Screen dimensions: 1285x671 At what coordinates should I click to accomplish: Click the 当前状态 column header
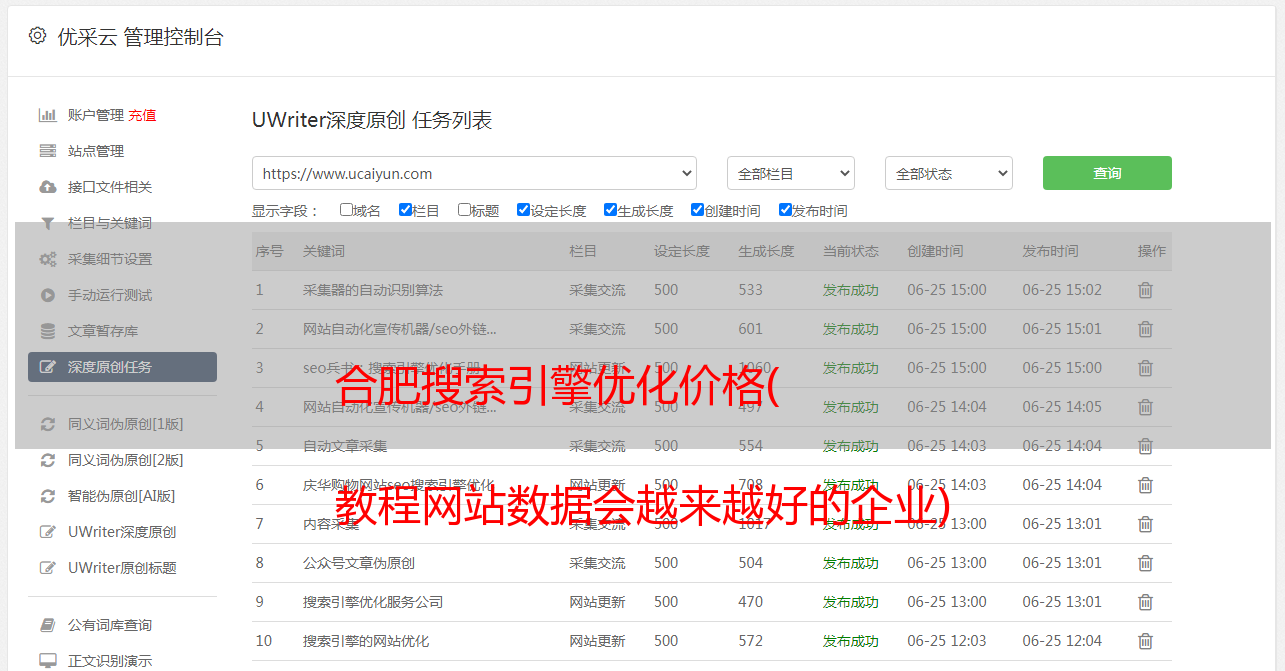coord(851,251)
